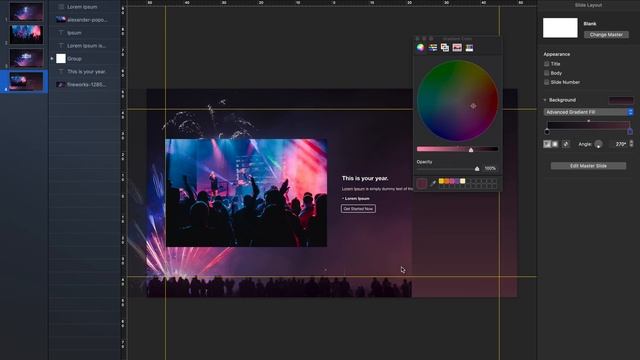Click the alexander-popo layer image icon
The image size is (640, 360).
point(61,20)
